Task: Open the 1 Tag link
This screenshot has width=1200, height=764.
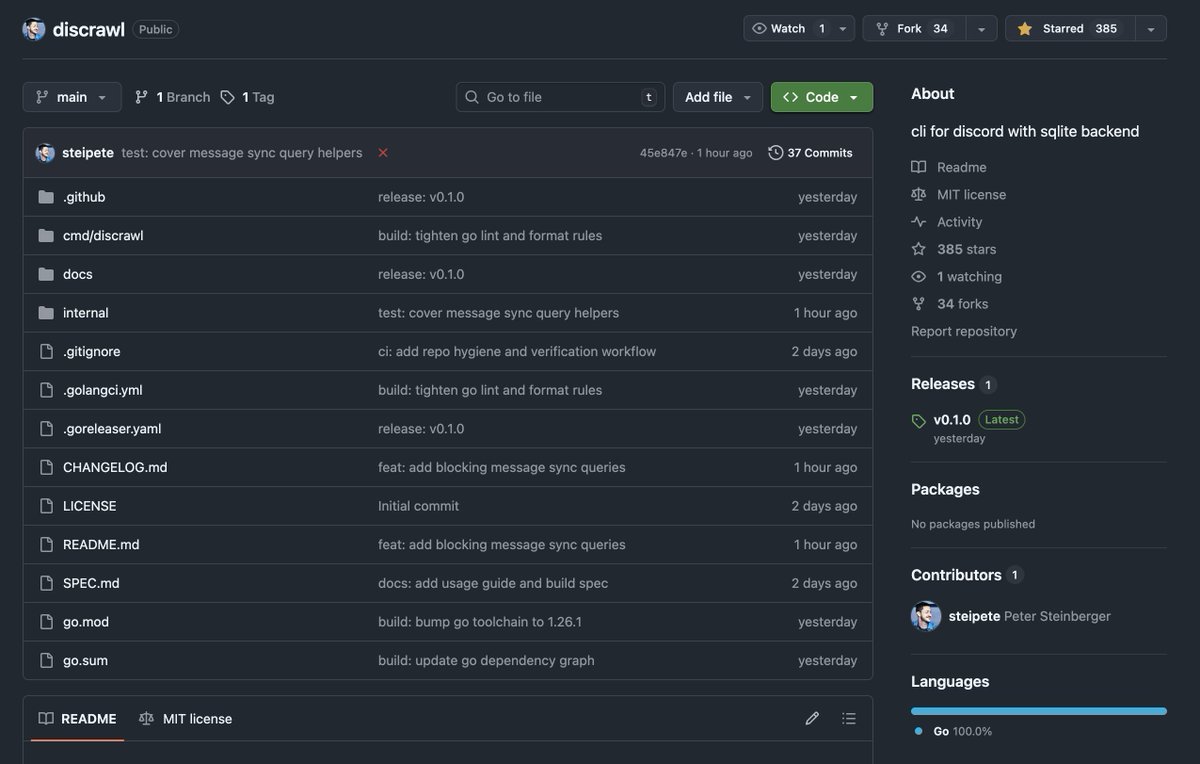Action: pos(247,97)
